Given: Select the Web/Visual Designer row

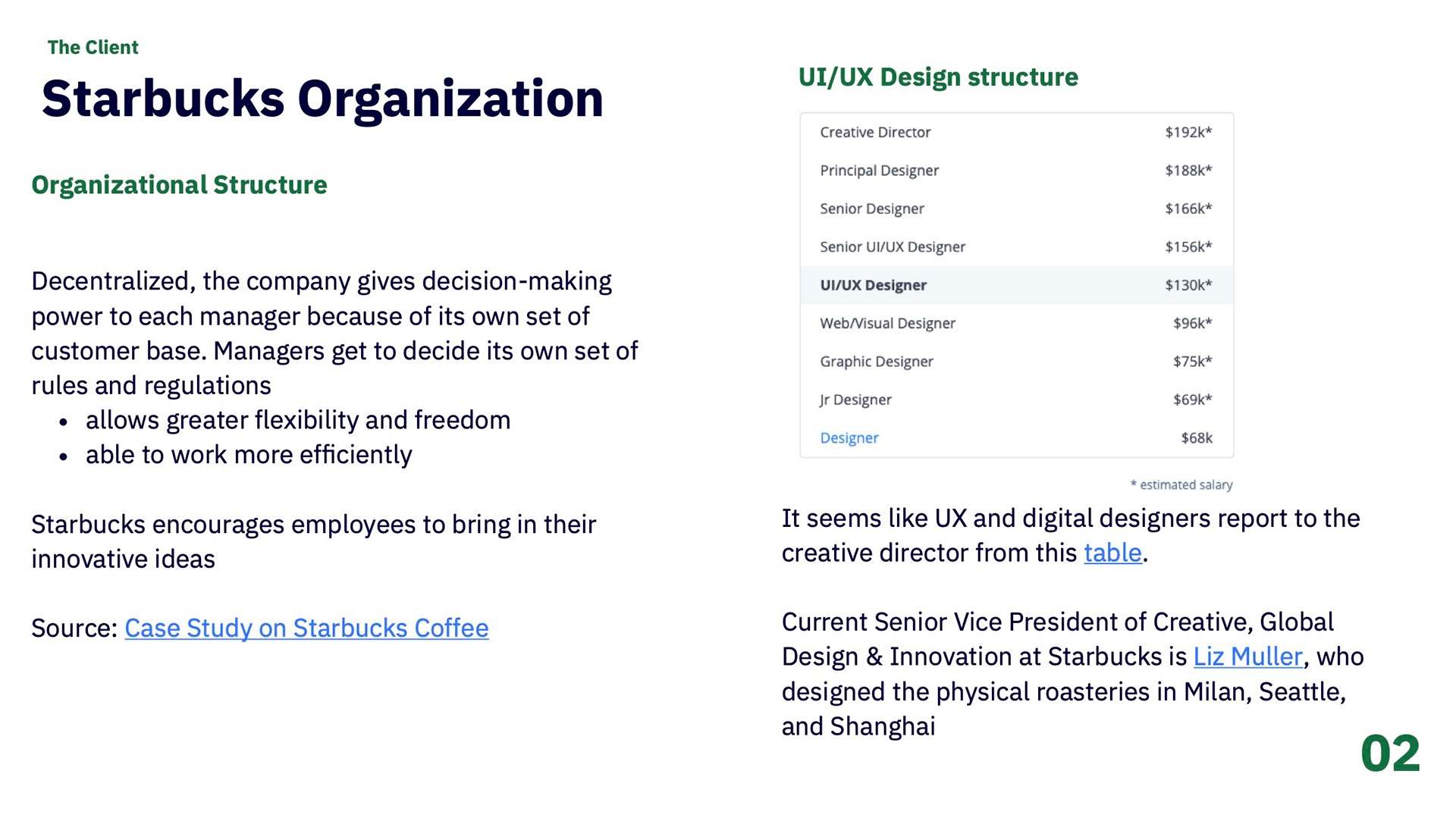Looking at the screenshot, I should pyautogui.click(x=1017, y=323).
